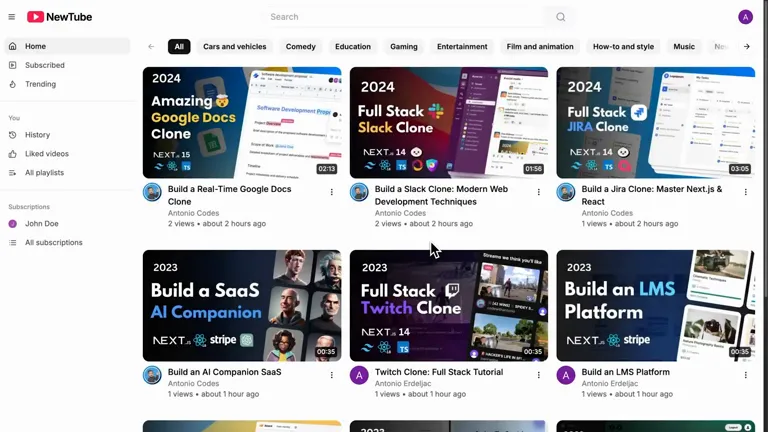This screenshot has height=432, width=768.
Task: Play the Full Stack Slack Clone thumbnail
Action: (449, 122)
